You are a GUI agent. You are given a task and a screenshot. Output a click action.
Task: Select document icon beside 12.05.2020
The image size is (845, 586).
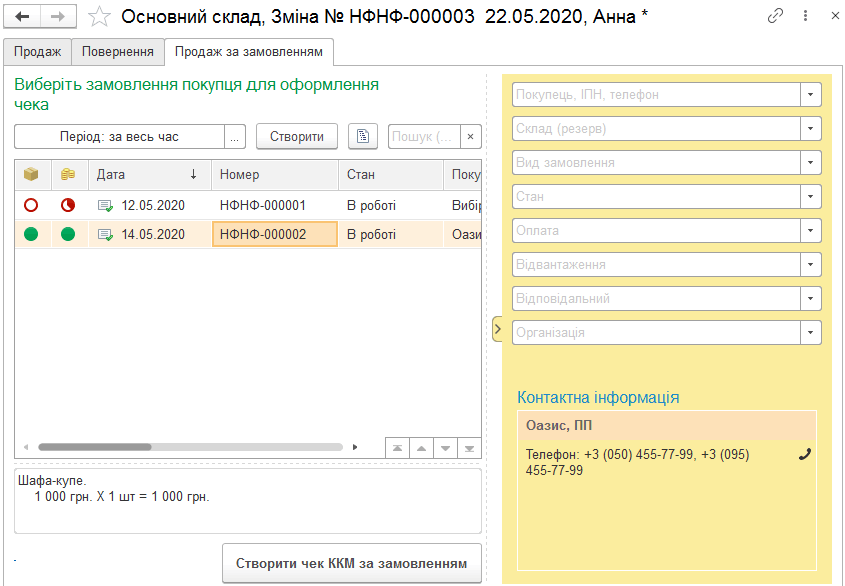click(x=105, y=205)
